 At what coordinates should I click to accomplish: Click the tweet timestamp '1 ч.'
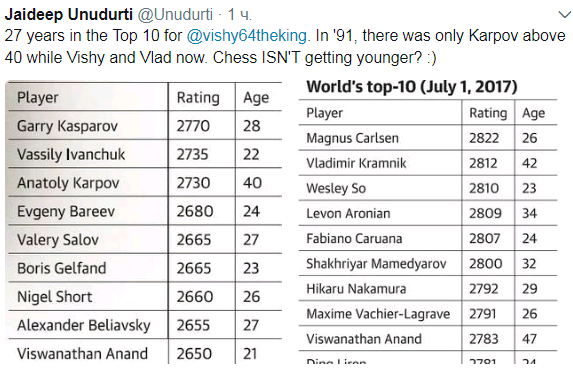[x=240, y=15]
